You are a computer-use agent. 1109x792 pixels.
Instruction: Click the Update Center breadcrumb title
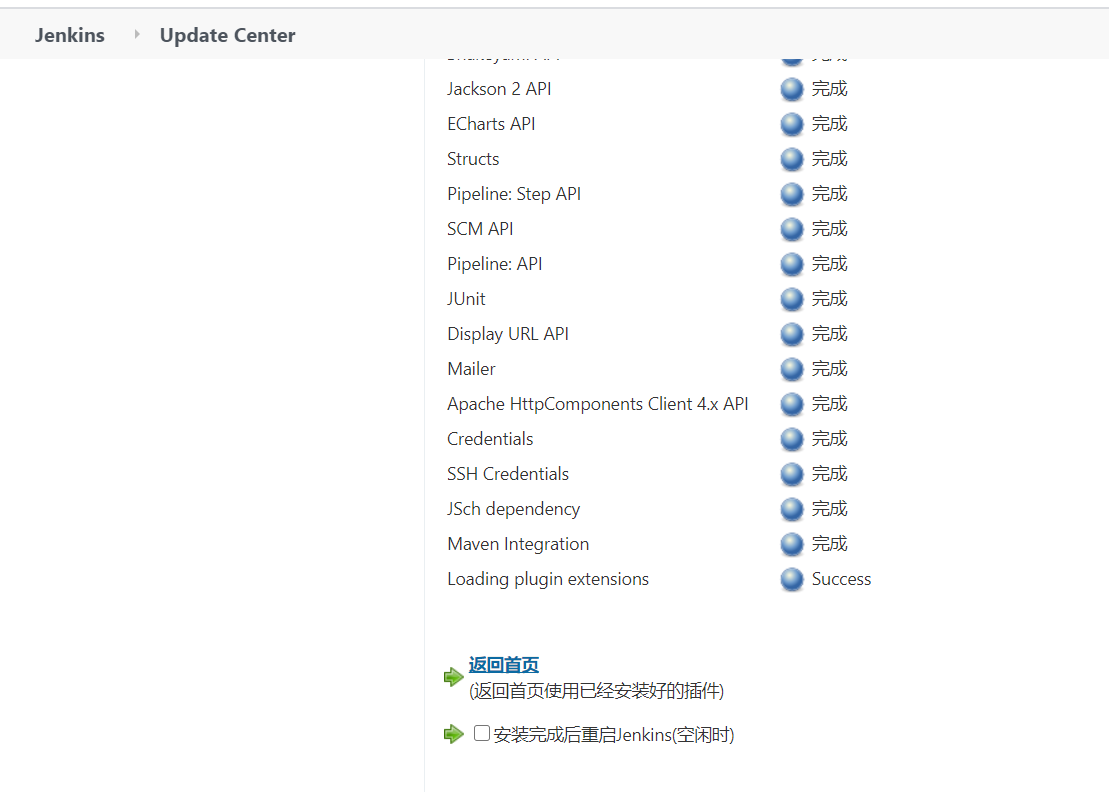(227, 34)
